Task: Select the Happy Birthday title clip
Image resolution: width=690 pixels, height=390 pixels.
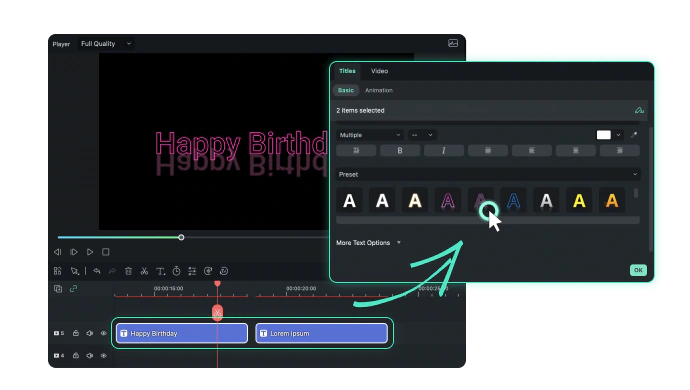Action: [182, 333]
